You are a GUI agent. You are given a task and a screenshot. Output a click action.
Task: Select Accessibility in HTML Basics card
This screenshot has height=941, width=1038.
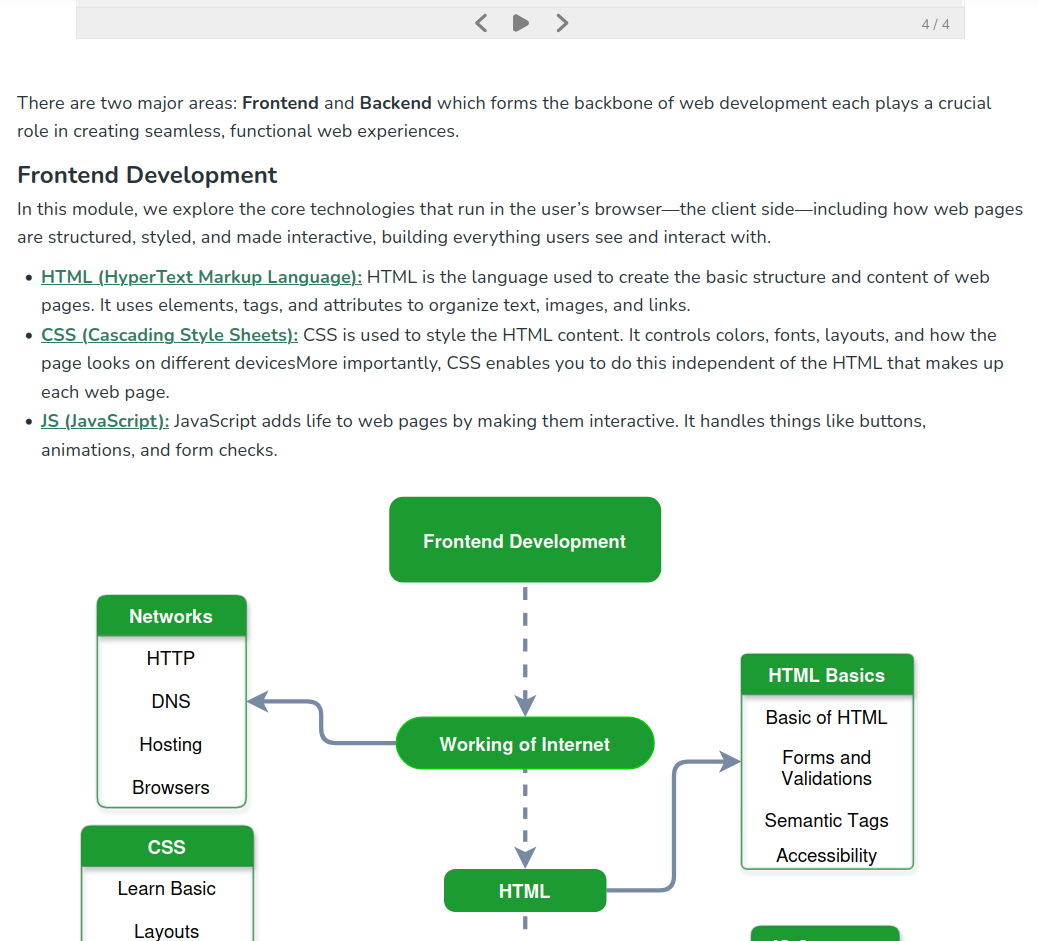coord(826,856)
